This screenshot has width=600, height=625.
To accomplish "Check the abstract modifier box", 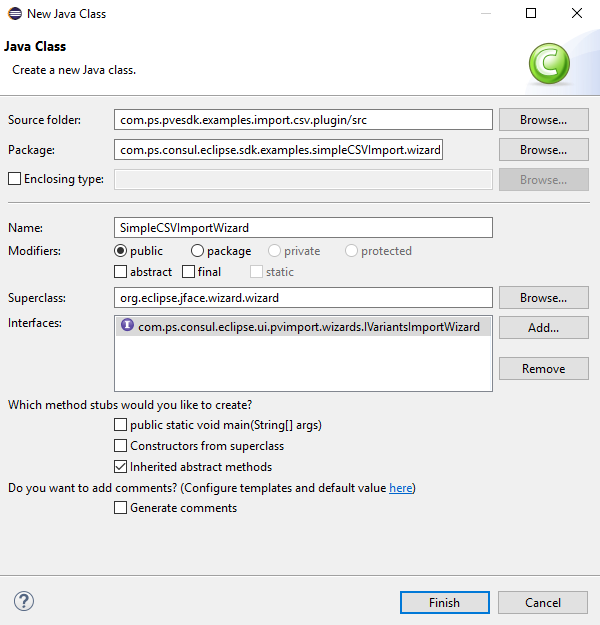I will 121,271.
